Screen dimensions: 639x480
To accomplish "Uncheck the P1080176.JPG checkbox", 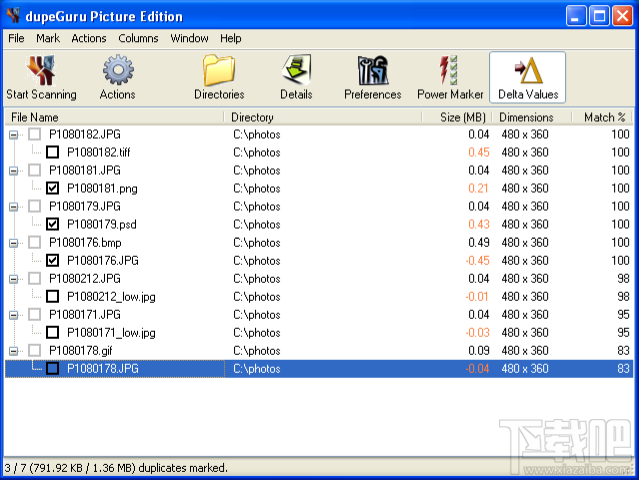I will coord(53,260).
